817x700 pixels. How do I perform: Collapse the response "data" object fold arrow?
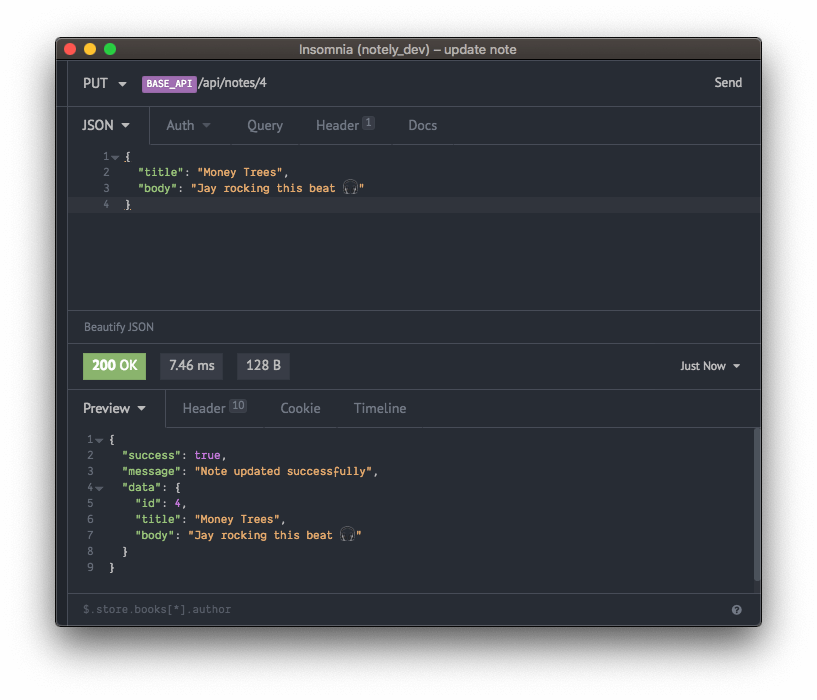[x=98, y=488]
